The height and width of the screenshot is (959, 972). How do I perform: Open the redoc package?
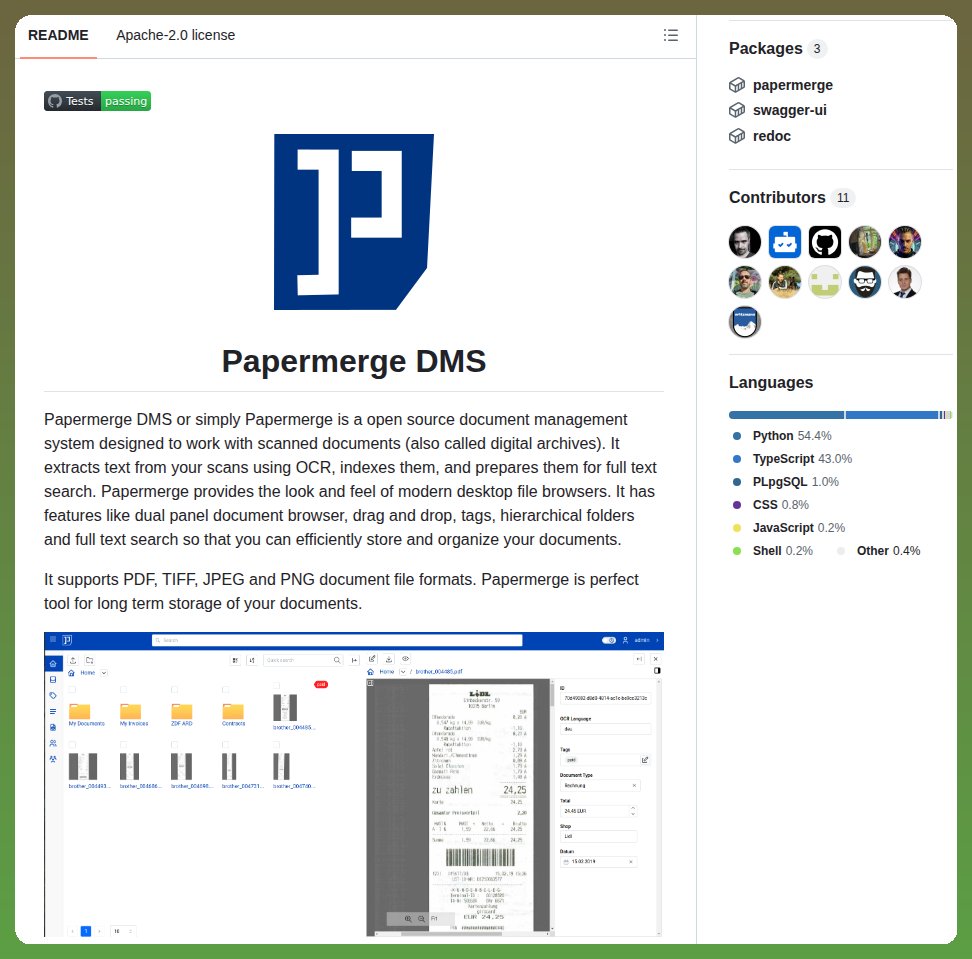(x=771, y=136)
